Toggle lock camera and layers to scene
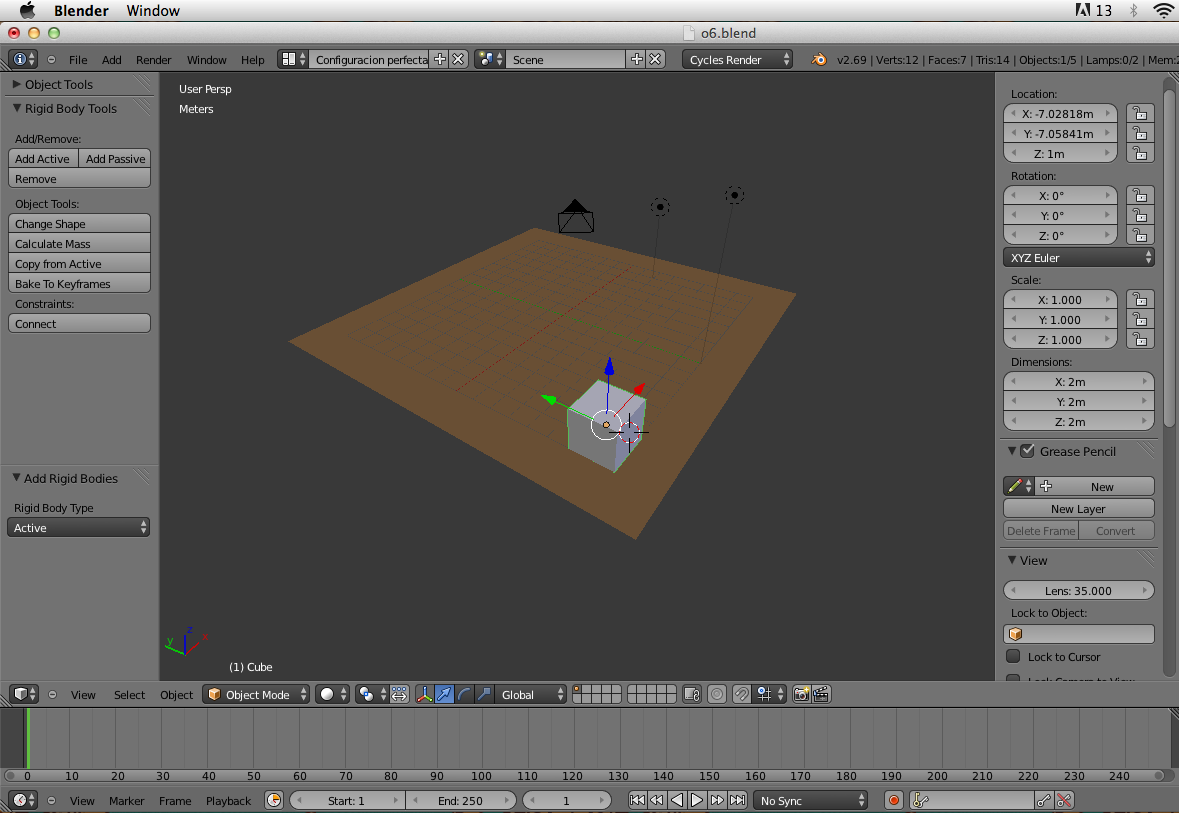This screenshot has height=813, width=1179. (x=692, y=694)
